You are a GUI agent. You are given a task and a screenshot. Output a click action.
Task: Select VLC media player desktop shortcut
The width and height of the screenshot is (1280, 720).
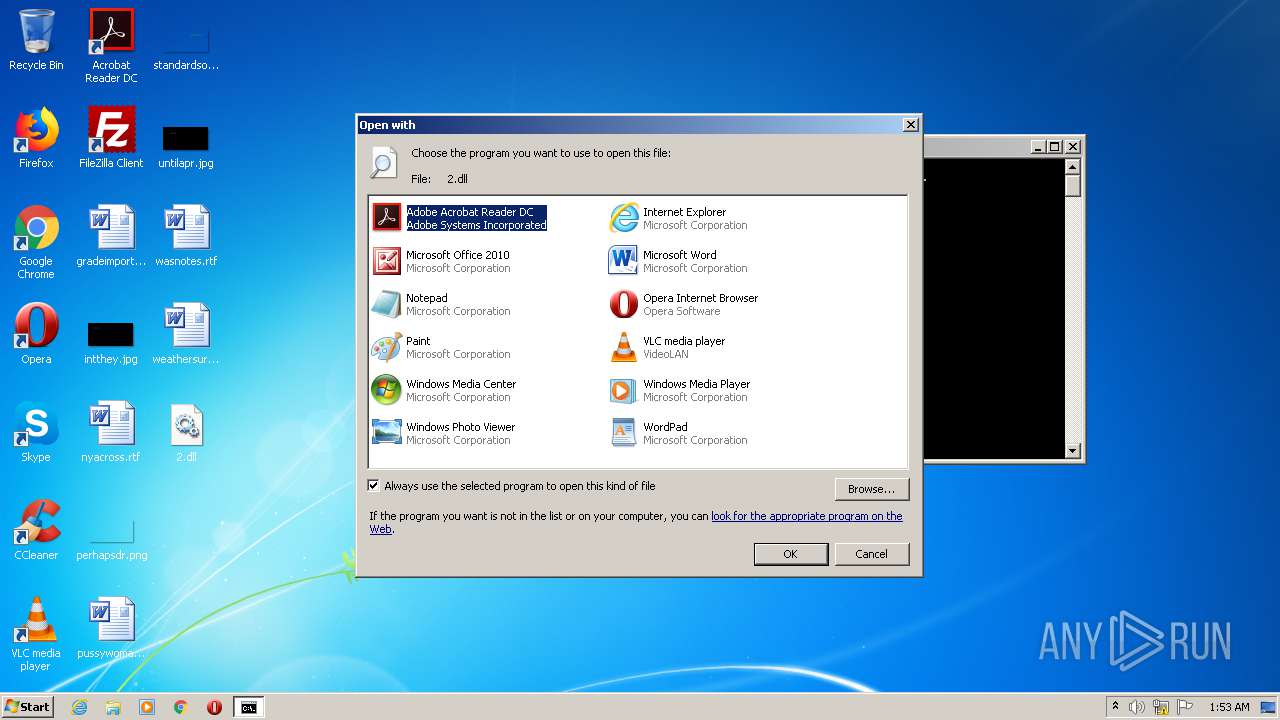(x=36, y=634)
